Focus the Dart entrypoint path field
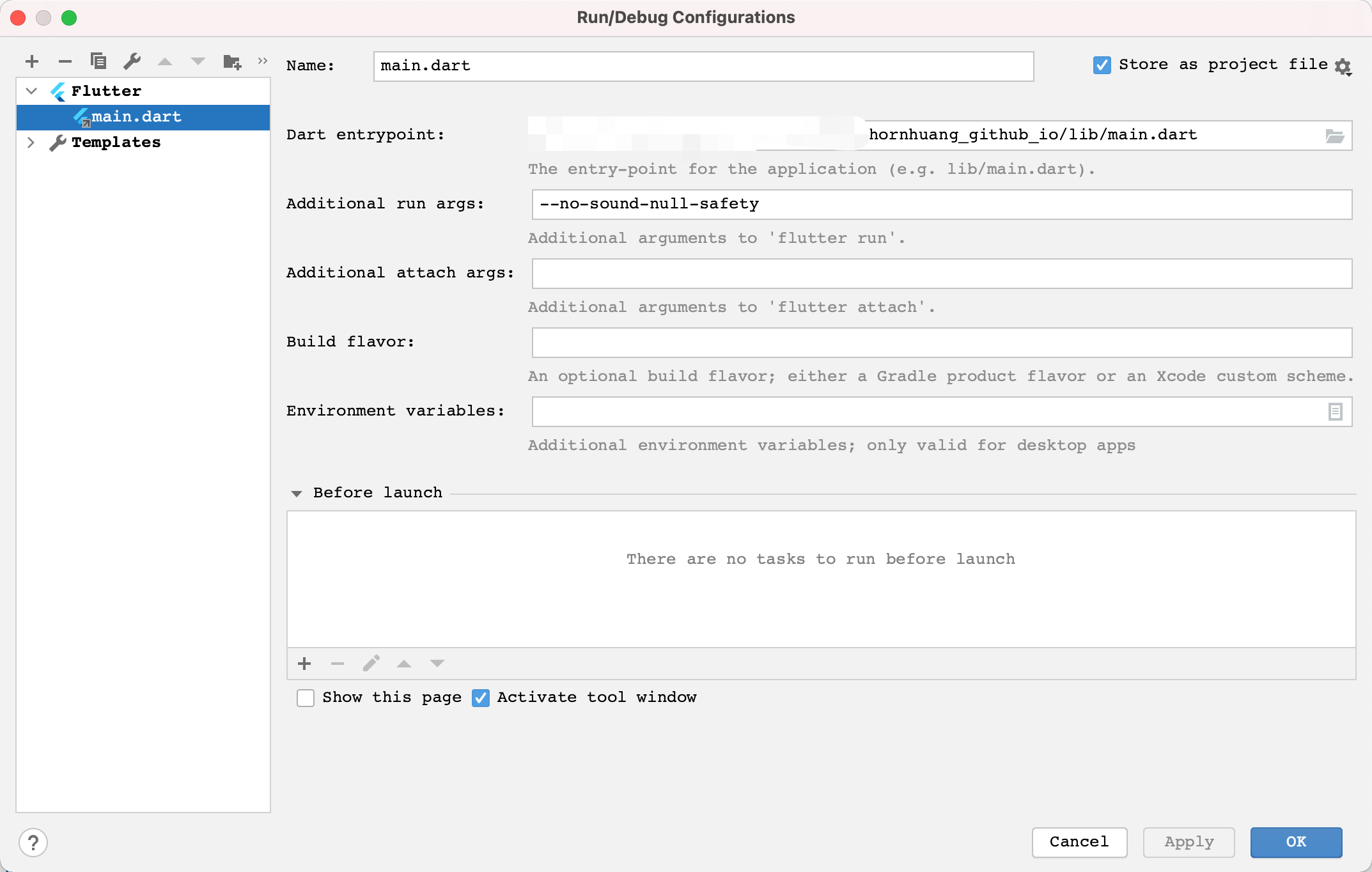This screenshot has width=1372, height=872. click(942, 135)
